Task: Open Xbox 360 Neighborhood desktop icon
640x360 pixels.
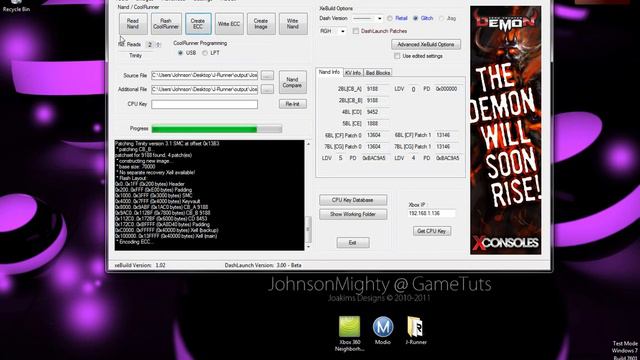Action: pos(350,333)
